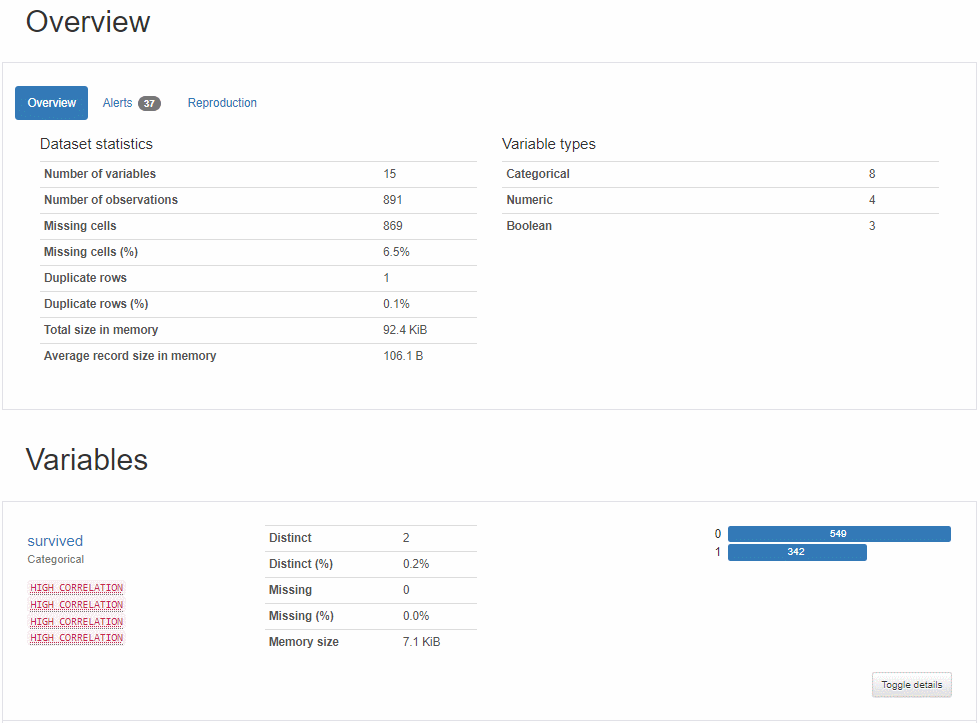Screen dimensions: 980x723
Task: Click the Number of variables row label
Action: click(x=100, y=174)
